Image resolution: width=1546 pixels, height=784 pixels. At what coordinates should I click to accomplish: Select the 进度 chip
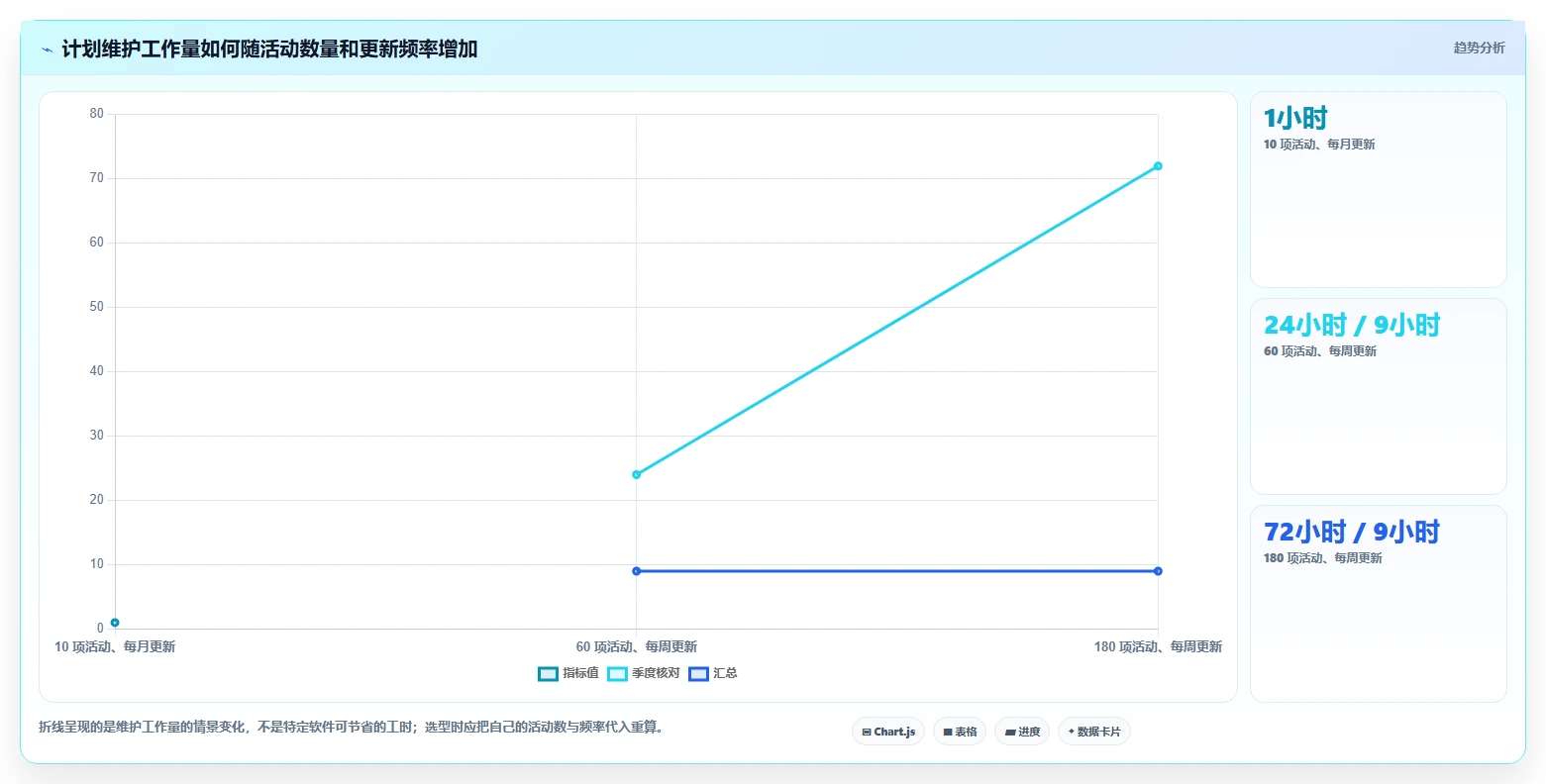tap(1022, 732)
